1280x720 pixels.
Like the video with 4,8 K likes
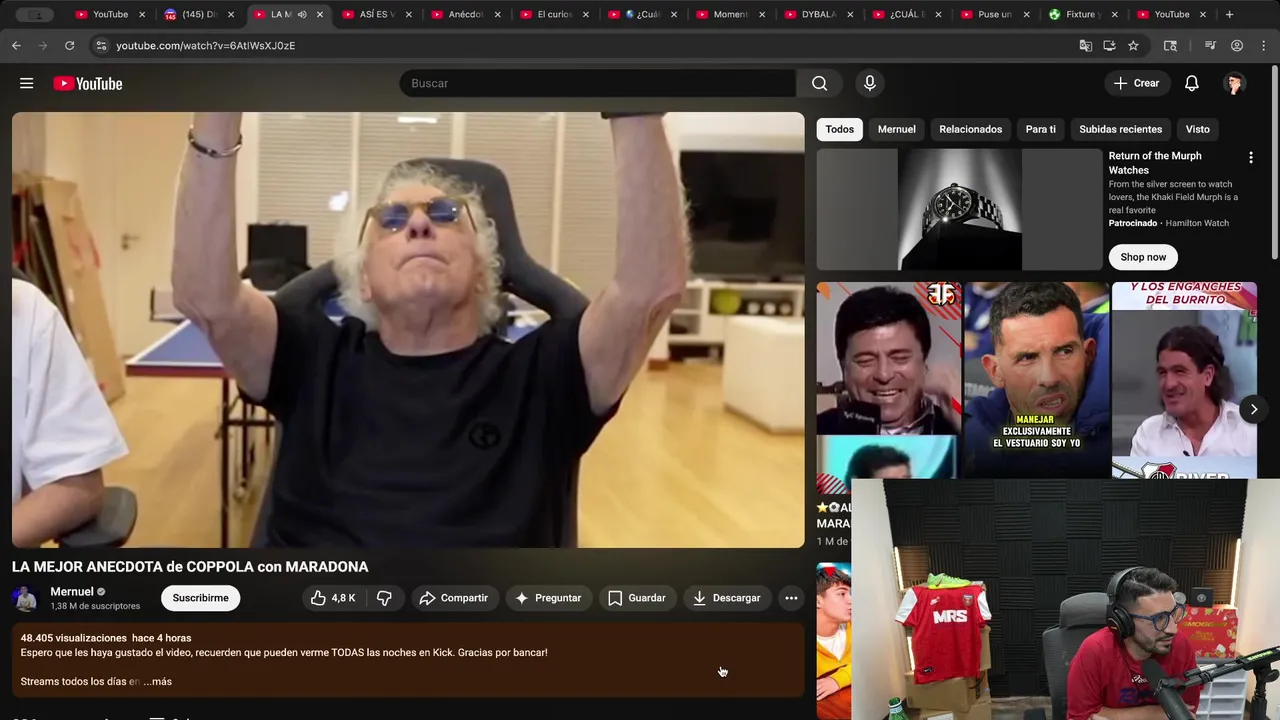point(333,598)
